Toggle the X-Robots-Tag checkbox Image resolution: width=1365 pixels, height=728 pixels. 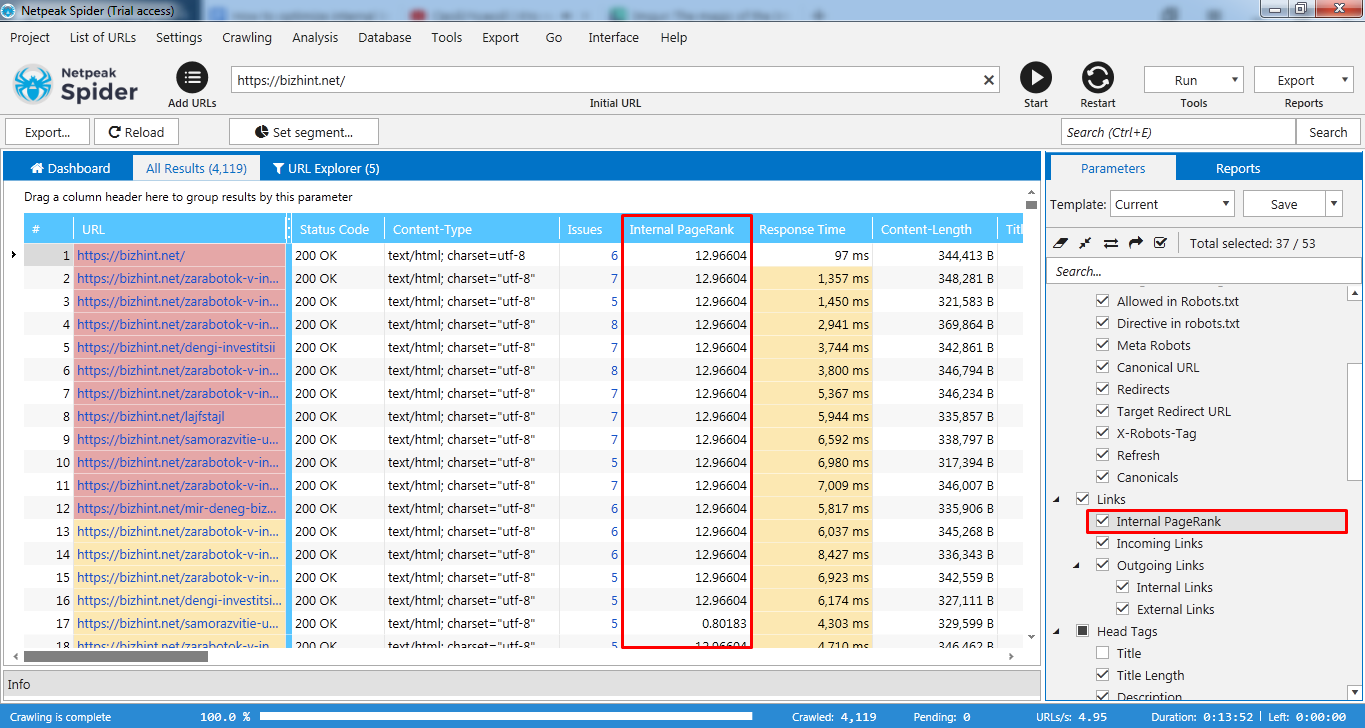pos(1103,433)
